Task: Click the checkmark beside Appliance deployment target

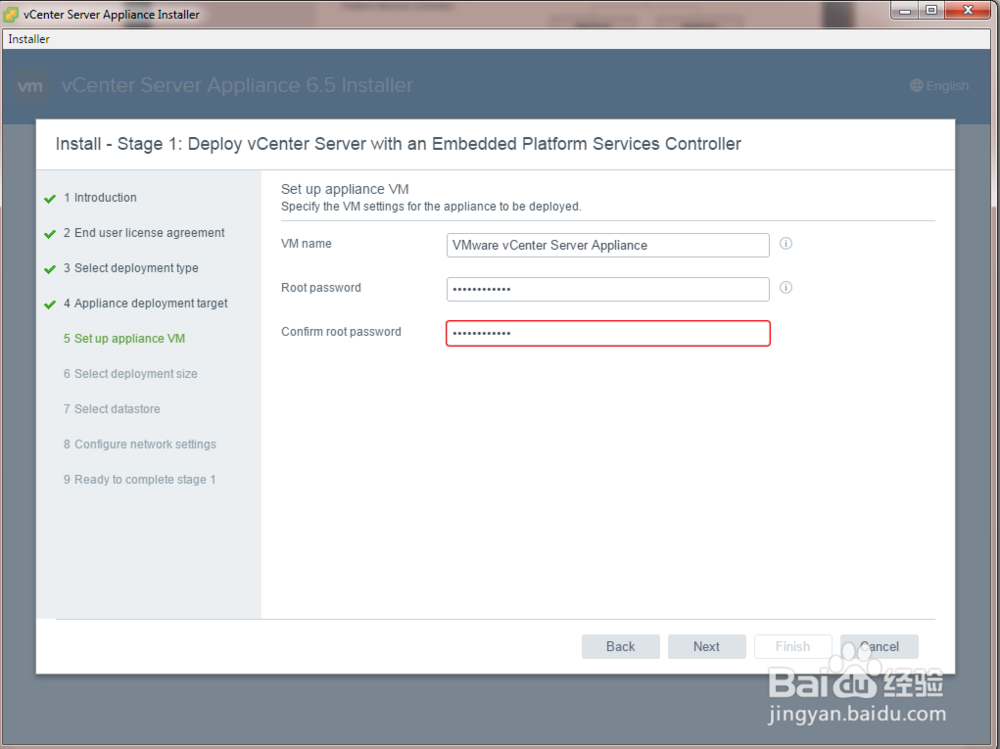Action: click(50, 304)
